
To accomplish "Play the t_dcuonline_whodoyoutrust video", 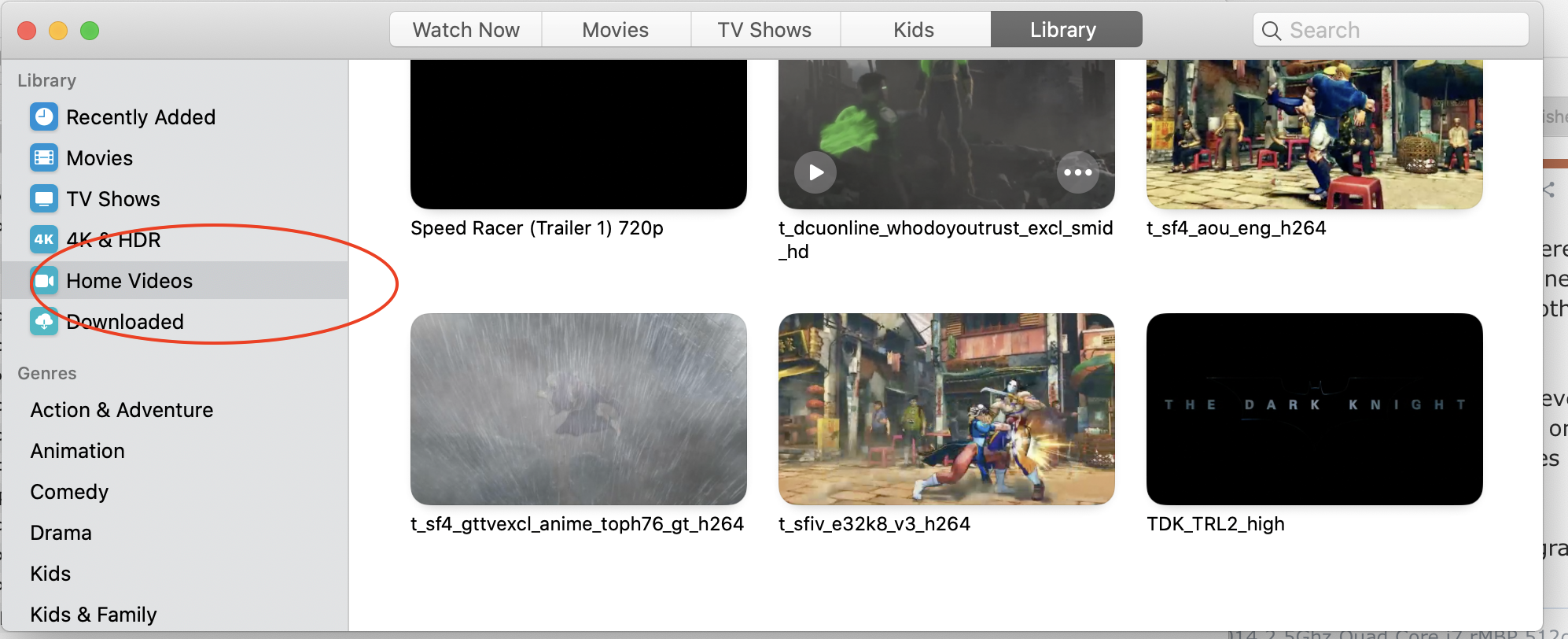I will [x=815, y=172].
